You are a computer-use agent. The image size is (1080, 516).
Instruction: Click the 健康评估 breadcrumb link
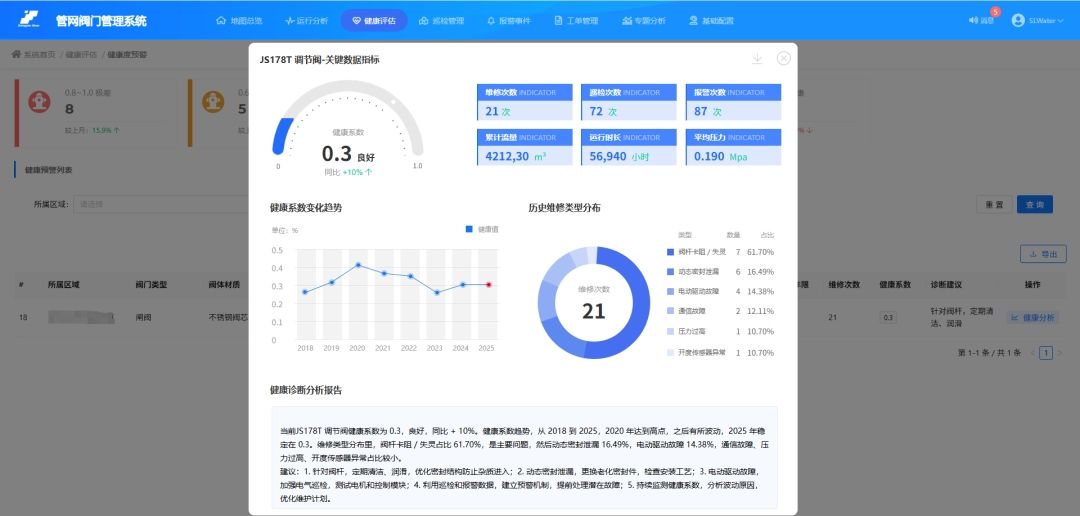[81, 54]
